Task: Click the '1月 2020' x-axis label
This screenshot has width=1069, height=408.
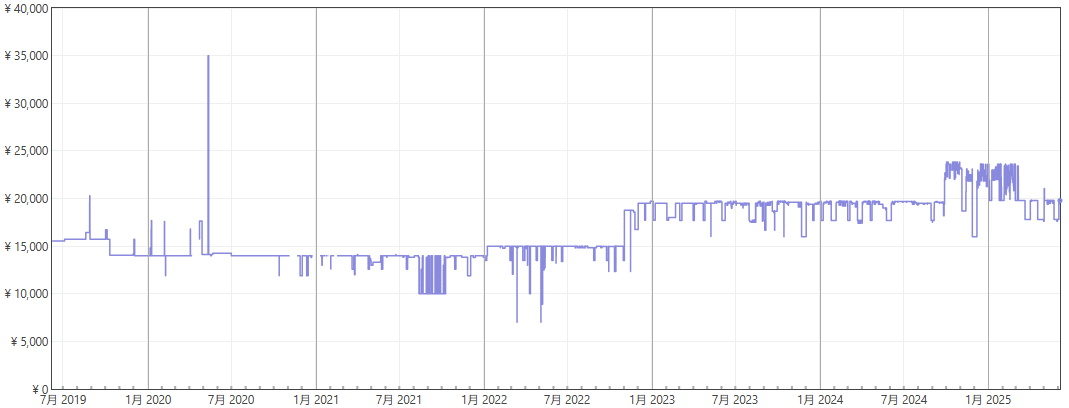Action: point(148,400)
